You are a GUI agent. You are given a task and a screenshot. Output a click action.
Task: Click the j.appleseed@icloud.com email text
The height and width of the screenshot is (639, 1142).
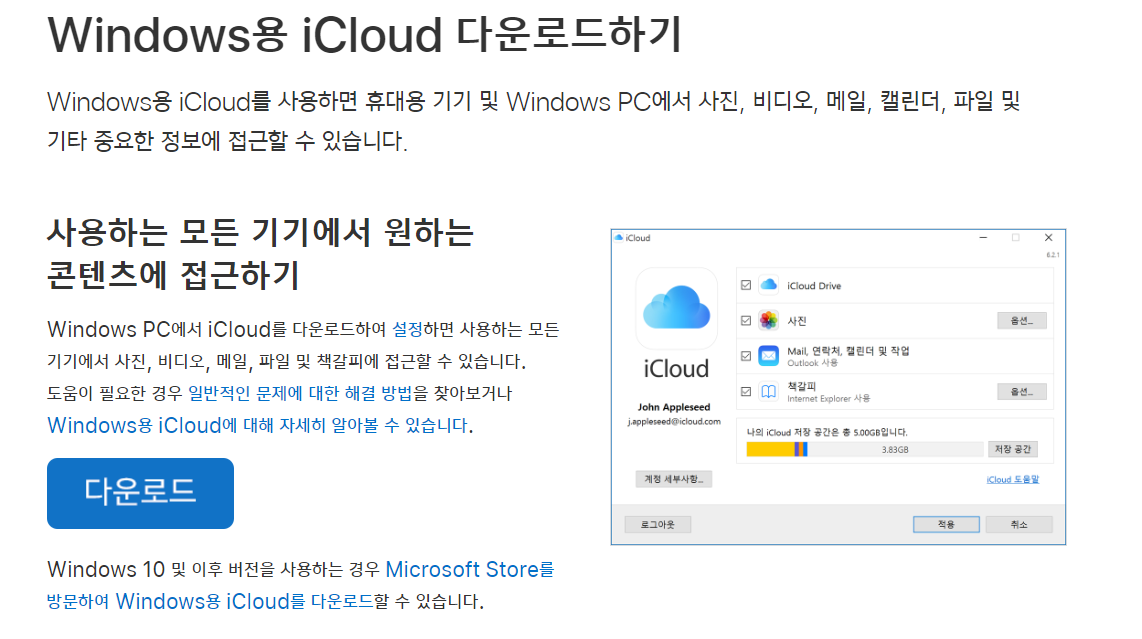coord(674,421)
